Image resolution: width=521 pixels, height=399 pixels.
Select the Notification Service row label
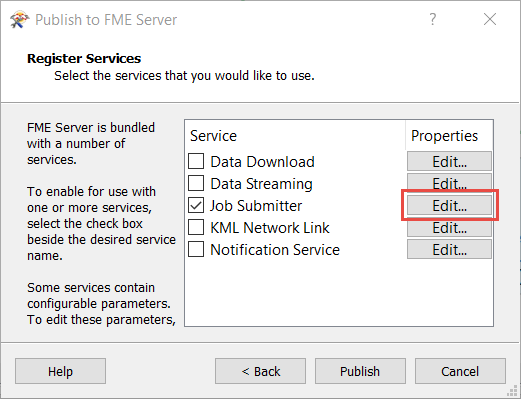point(275,250)
